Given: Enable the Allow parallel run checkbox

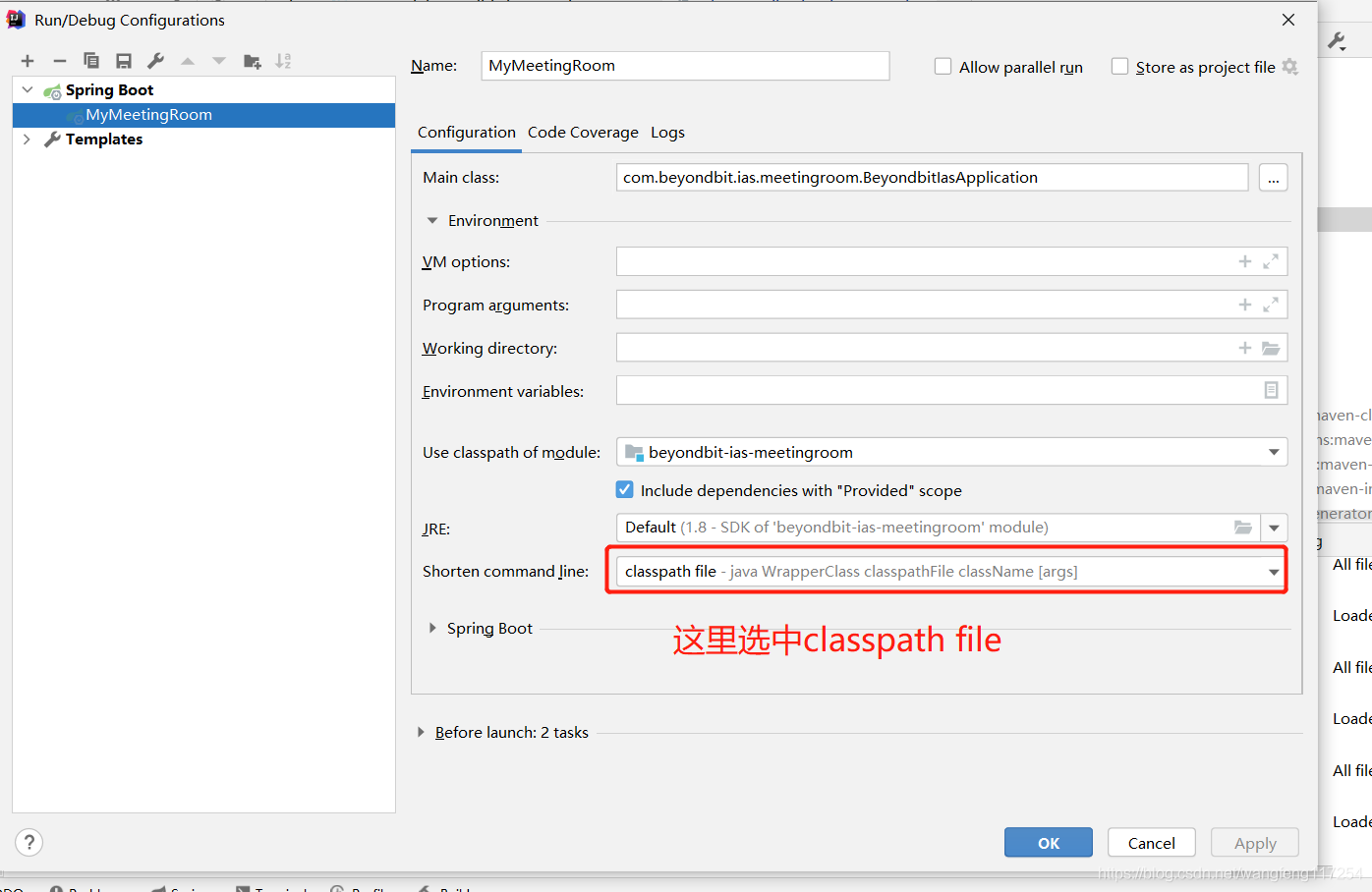Looking at the screenshot, I should 943,67.
